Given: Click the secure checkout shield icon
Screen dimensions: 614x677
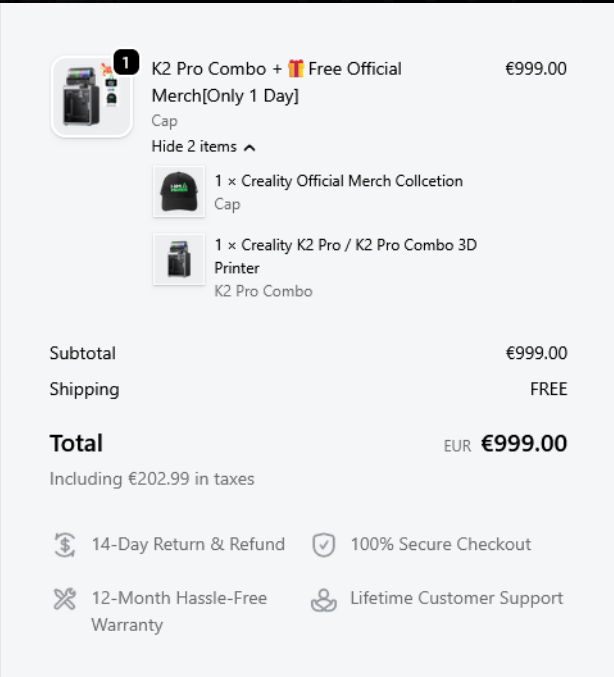Looking at the screenshot, I should click(323, 545).
